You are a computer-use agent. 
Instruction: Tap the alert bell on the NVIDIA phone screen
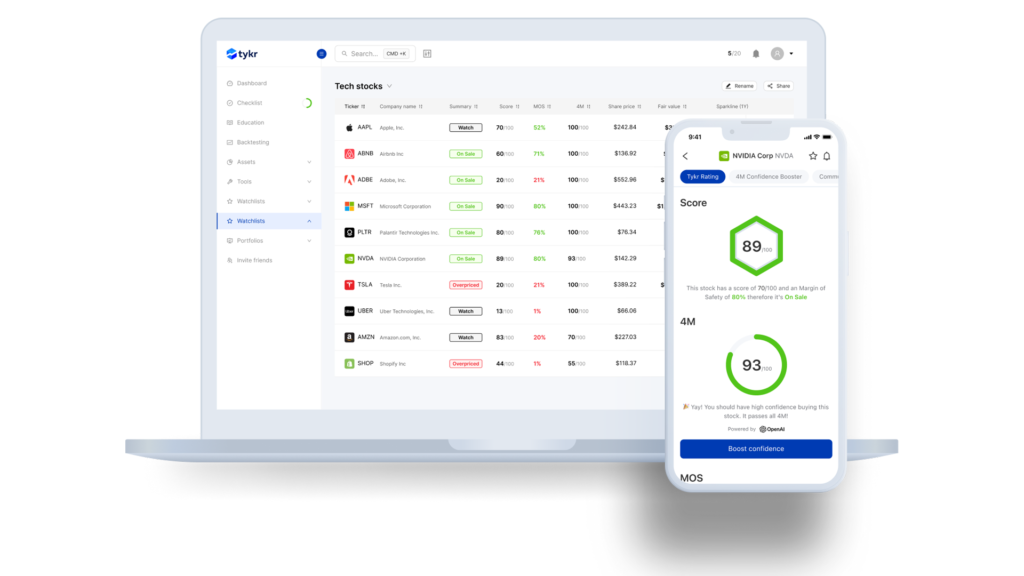pyautogui.click(x=827, y=156)
